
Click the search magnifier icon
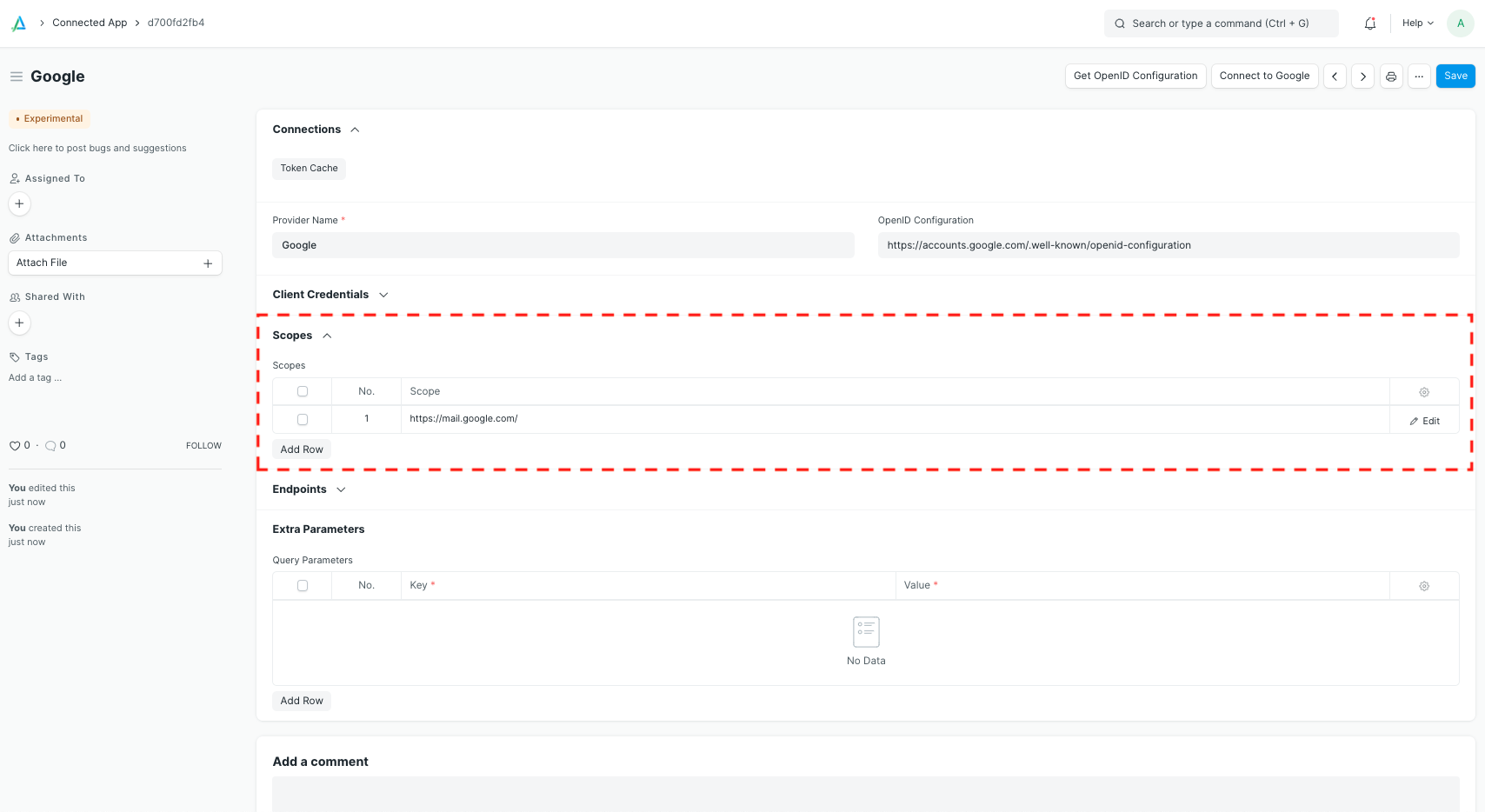[1120, 23]
